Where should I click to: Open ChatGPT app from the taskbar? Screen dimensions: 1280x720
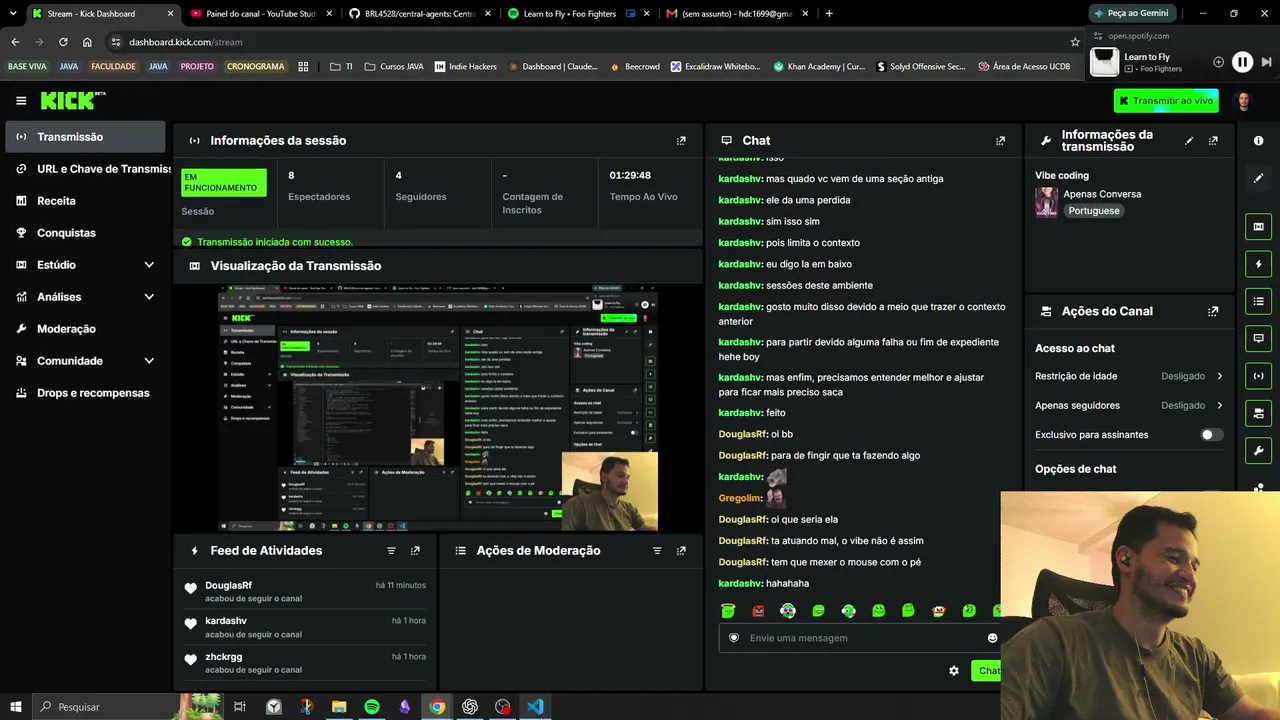470,707
